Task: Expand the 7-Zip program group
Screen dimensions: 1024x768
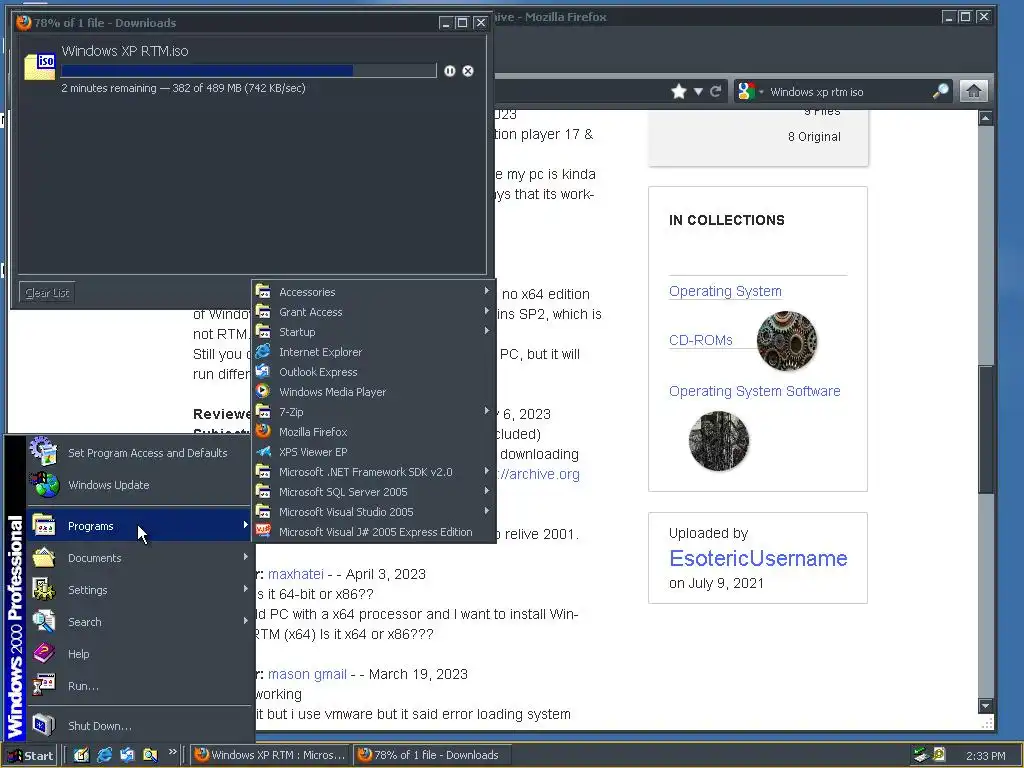Action: pos(374,412)
